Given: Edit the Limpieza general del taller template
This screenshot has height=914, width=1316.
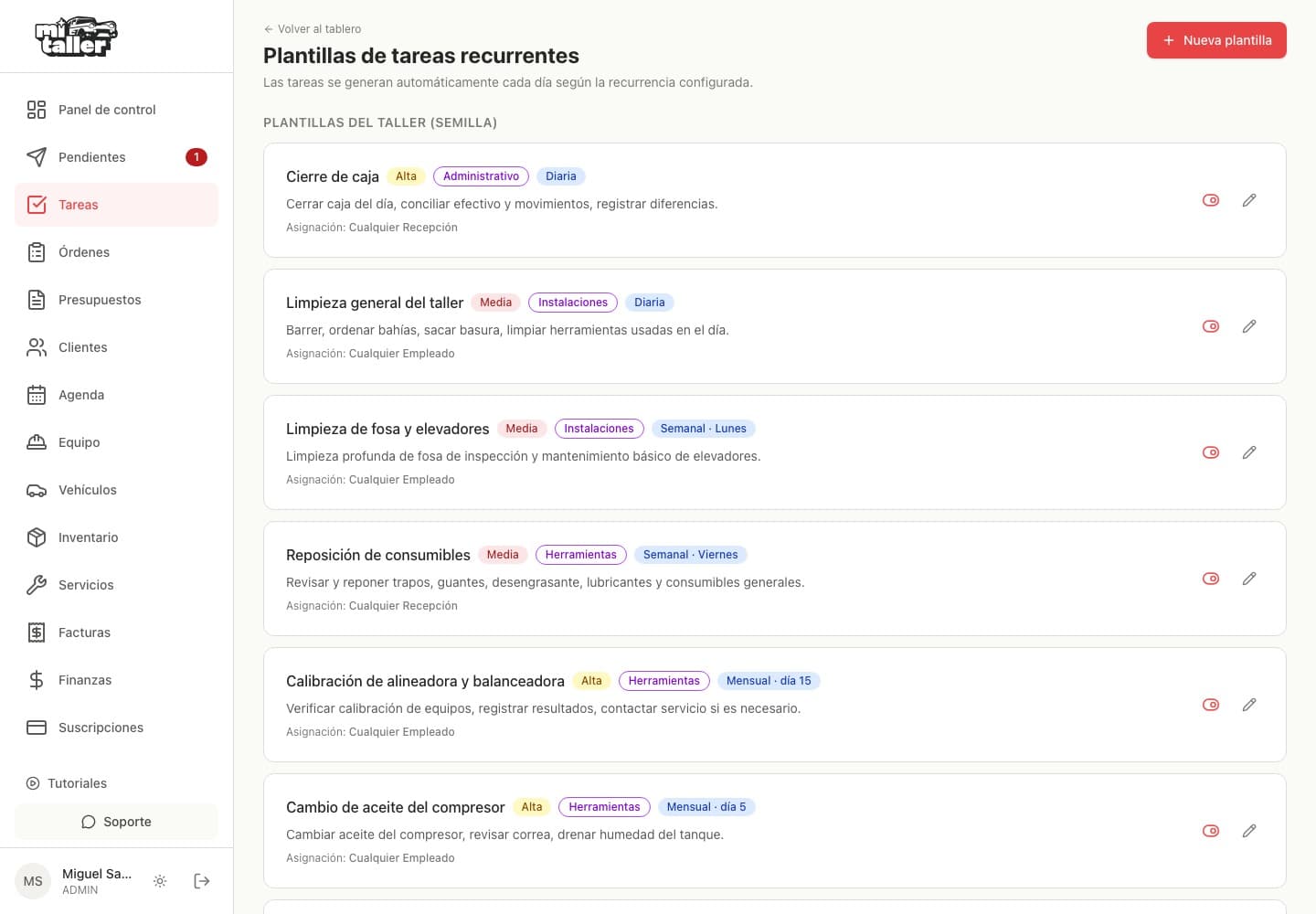Looking at the screenshot, I should (x=1249, y=326).
